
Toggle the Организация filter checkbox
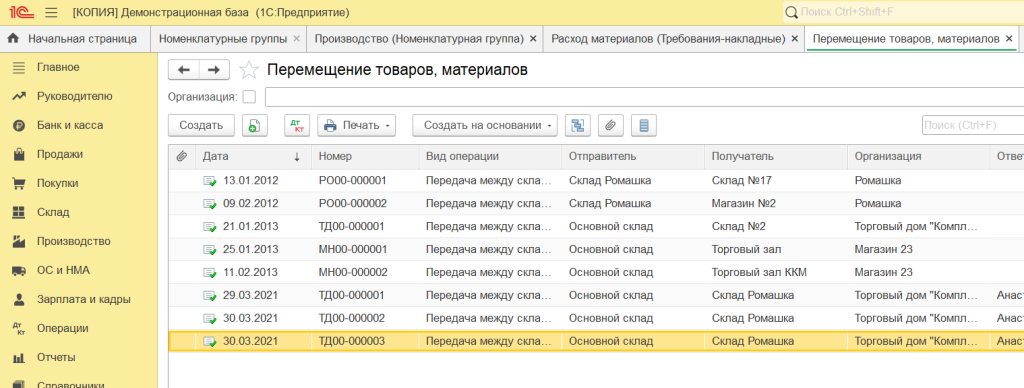[249, 97]
